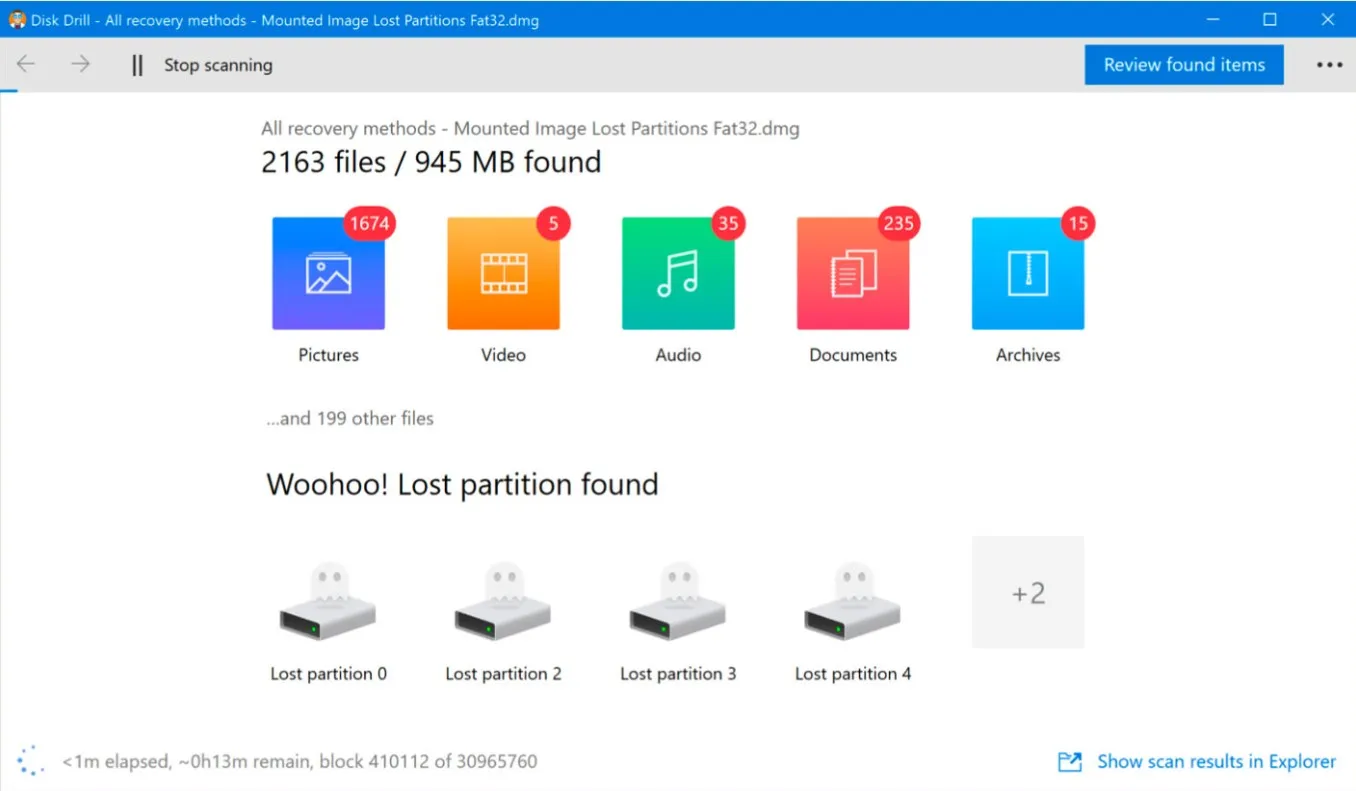
Task: Click the 'Archives' label text
Action: [1028, 355]
